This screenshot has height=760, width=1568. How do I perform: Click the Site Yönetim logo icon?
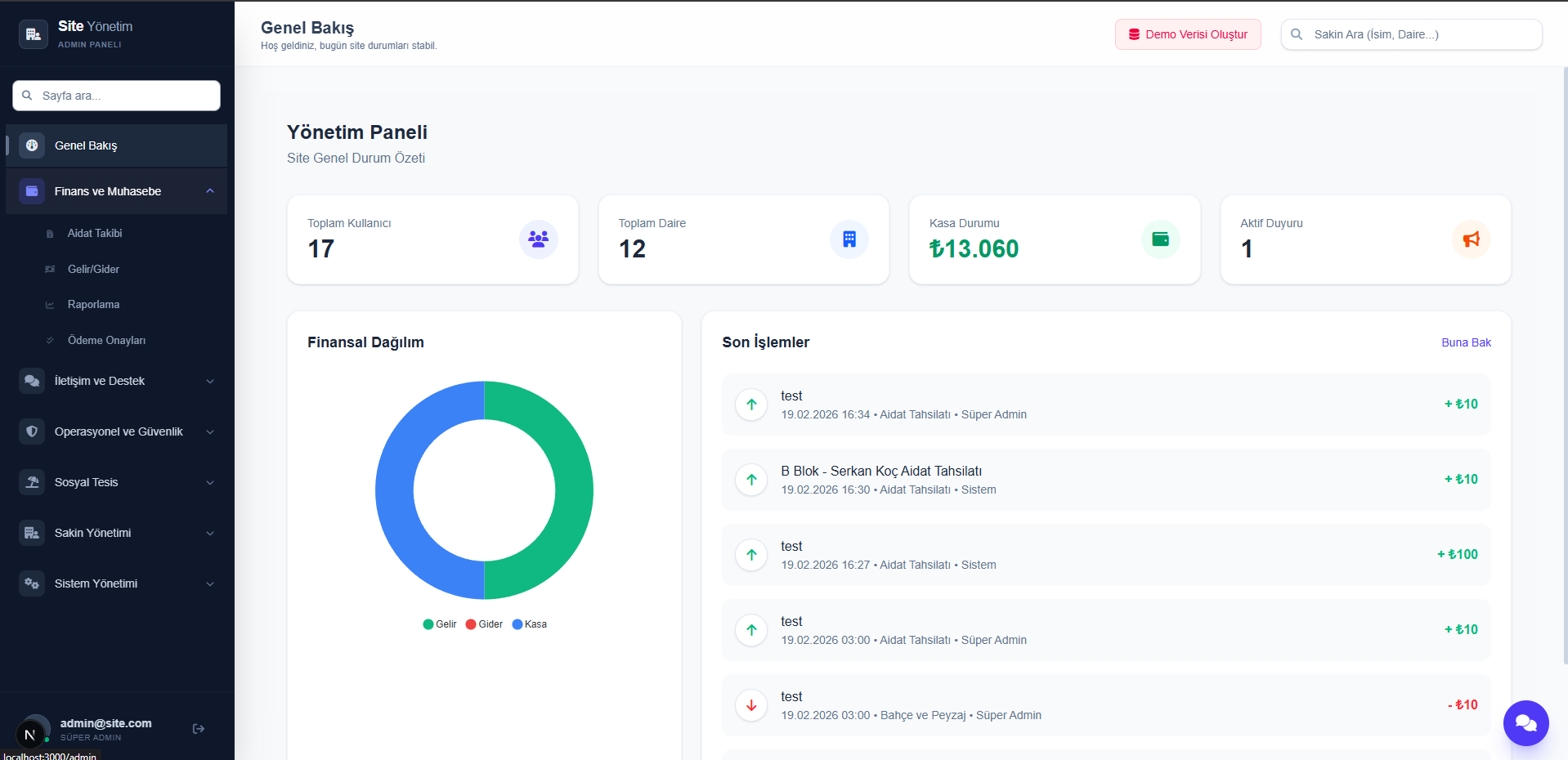coord(34,34)
